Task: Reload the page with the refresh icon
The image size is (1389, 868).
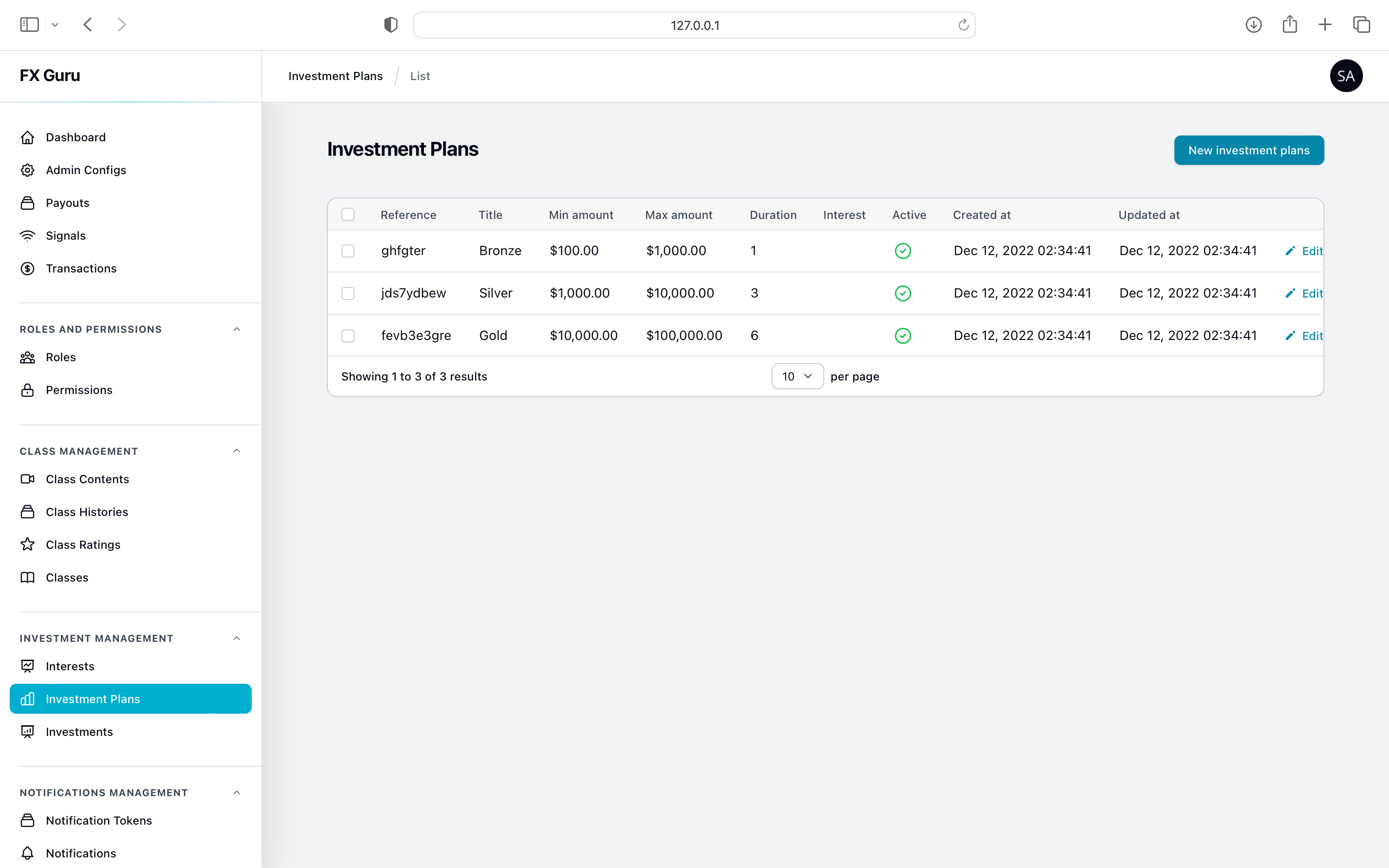Action: pyautogui.click(x=963, y=25)
